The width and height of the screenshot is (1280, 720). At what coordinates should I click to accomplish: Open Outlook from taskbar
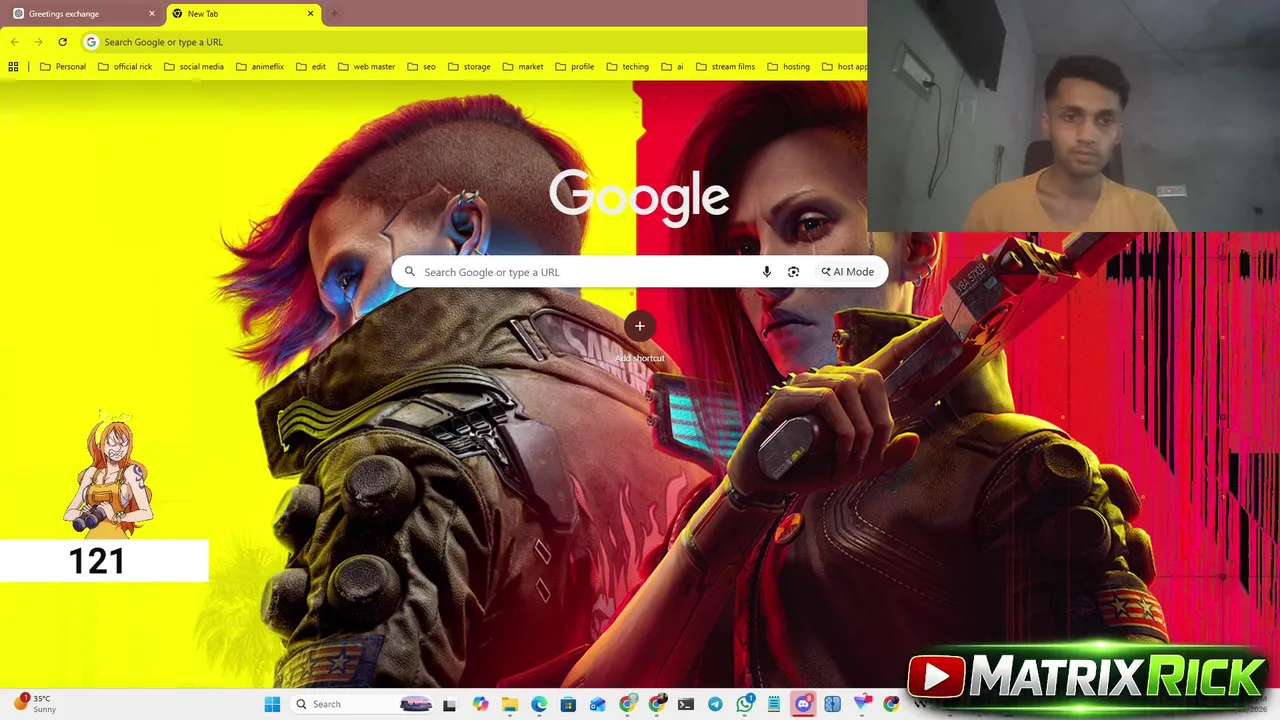597,704
